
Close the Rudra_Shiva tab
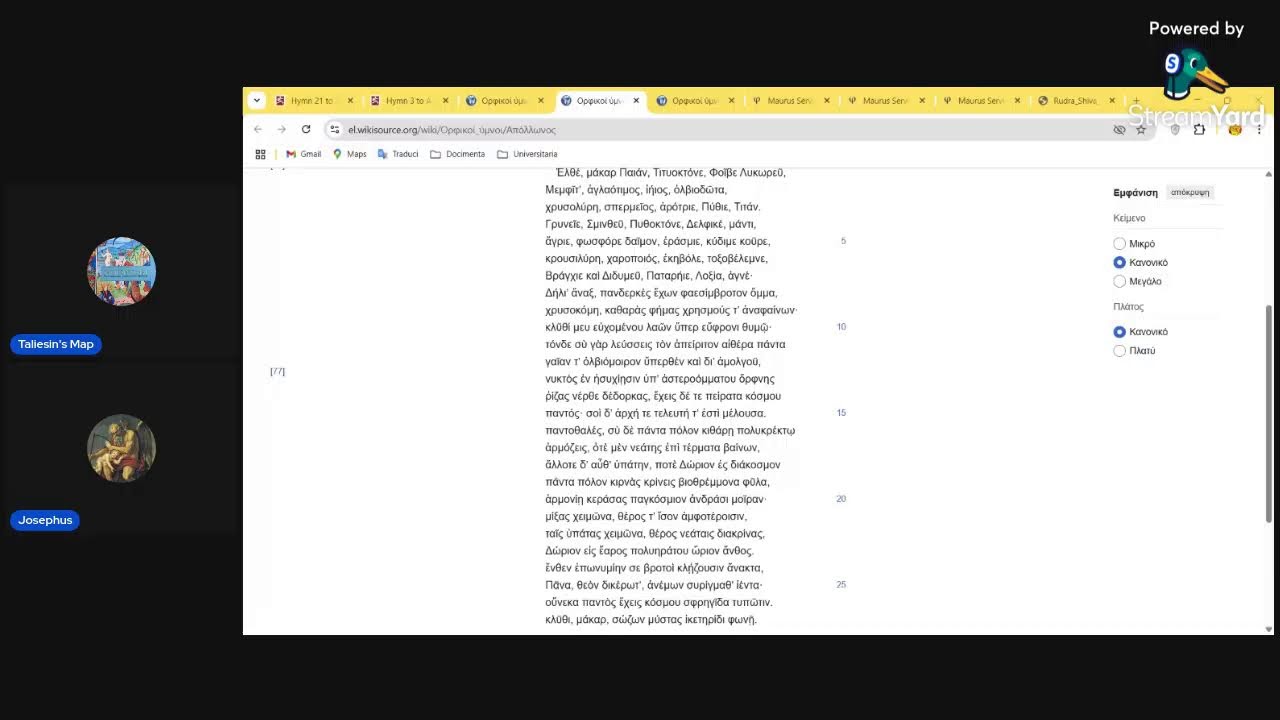(x=1111, y=101)
